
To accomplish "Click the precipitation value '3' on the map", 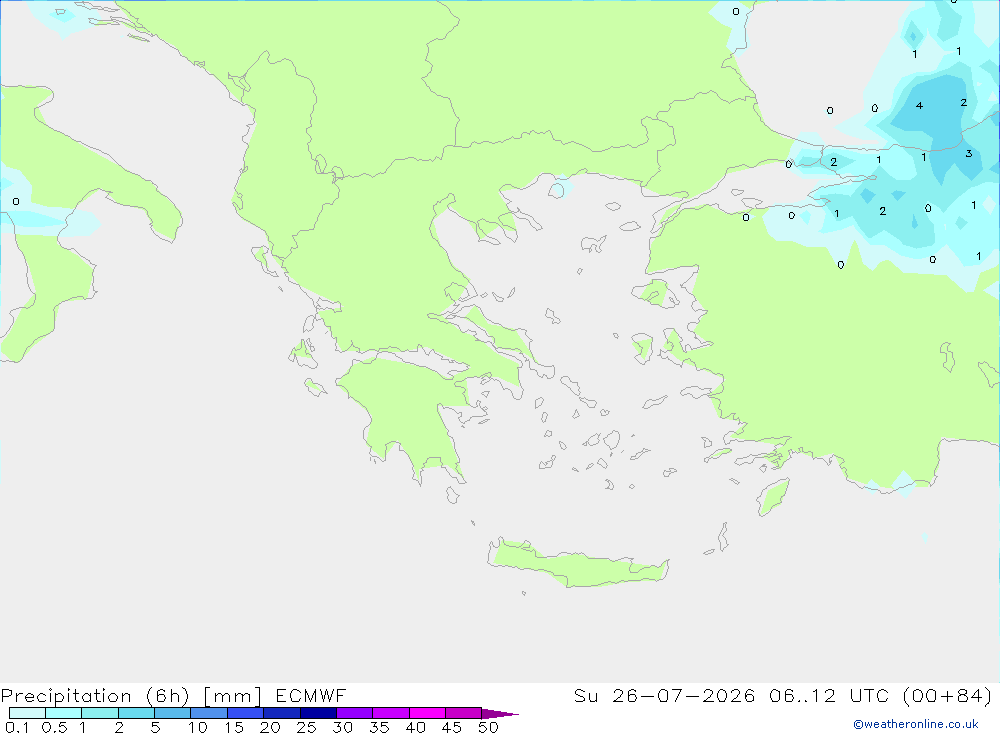I will pos(969,153).
